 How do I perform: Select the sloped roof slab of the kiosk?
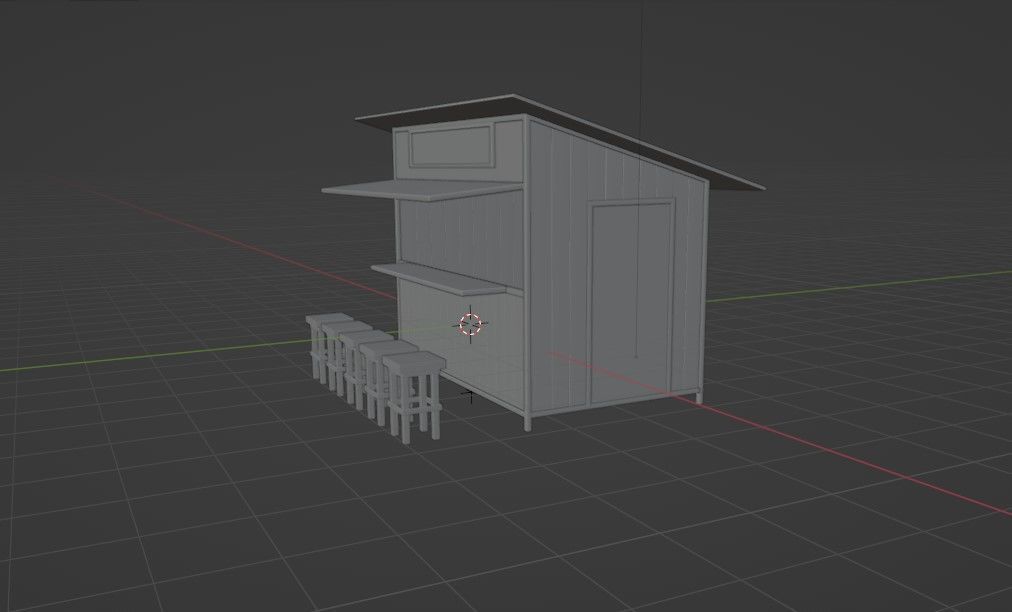tap(560, 141)
